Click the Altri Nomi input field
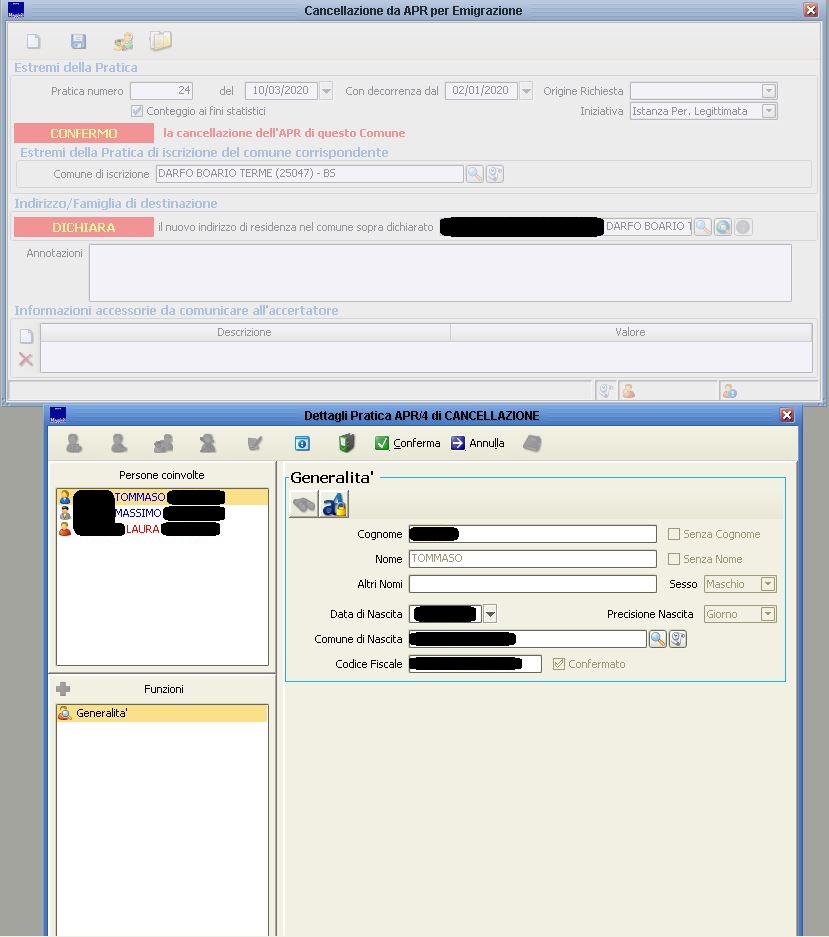829x937 pixels. [533, 584]
